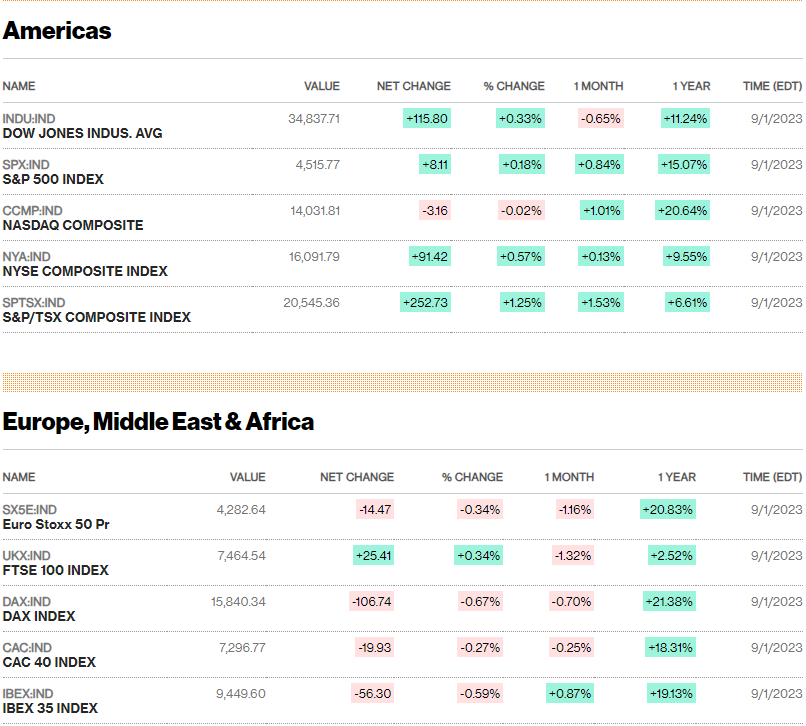
Task: Click the +252.73 net change cell
Action: click(426, 303)
